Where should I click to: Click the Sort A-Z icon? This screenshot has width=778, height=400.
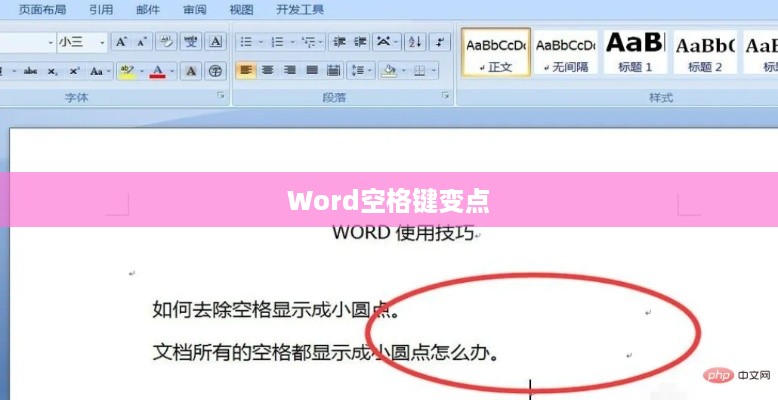pyautogui.click(x=415, y=42)
